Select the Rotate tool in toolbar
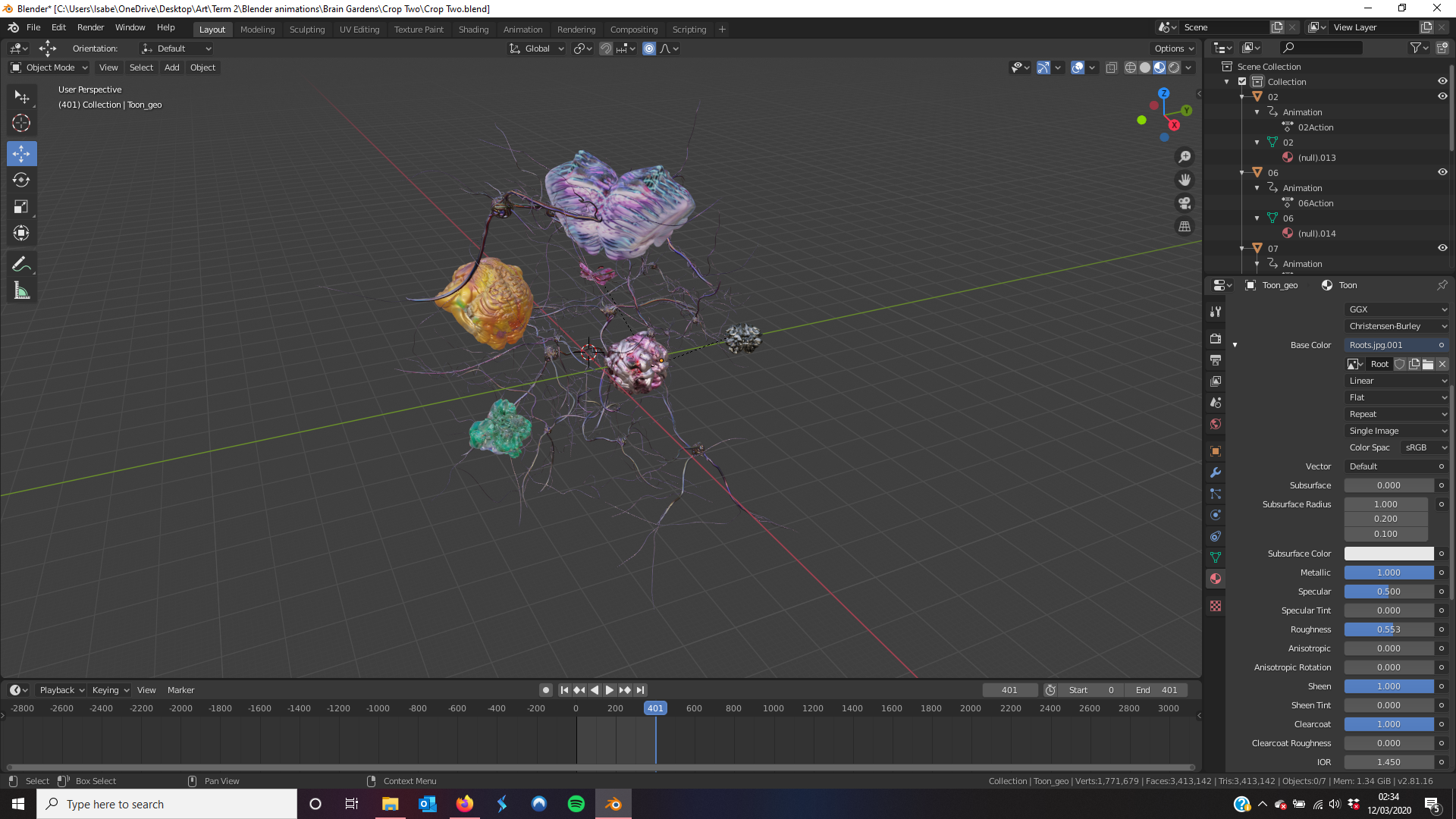The image size is (1456, 819). [21, 180]
